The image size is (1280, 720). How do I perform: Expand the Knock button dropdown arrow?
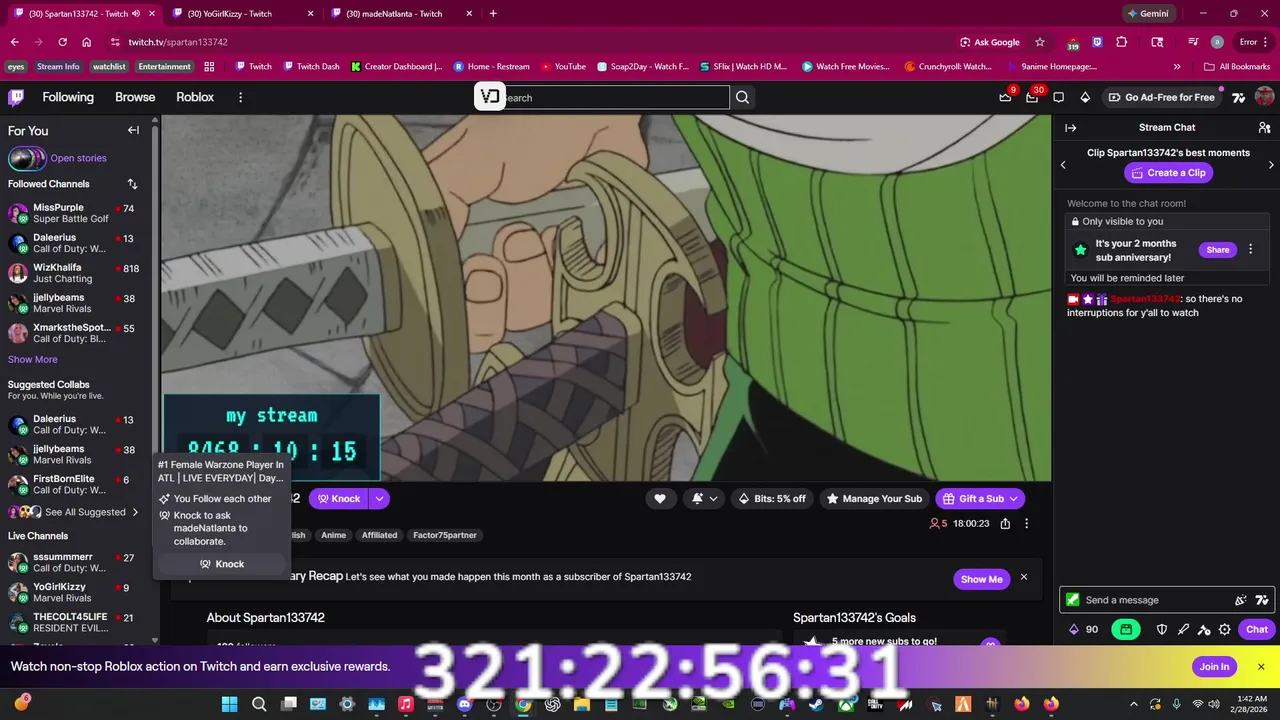(x=379, y=498)
